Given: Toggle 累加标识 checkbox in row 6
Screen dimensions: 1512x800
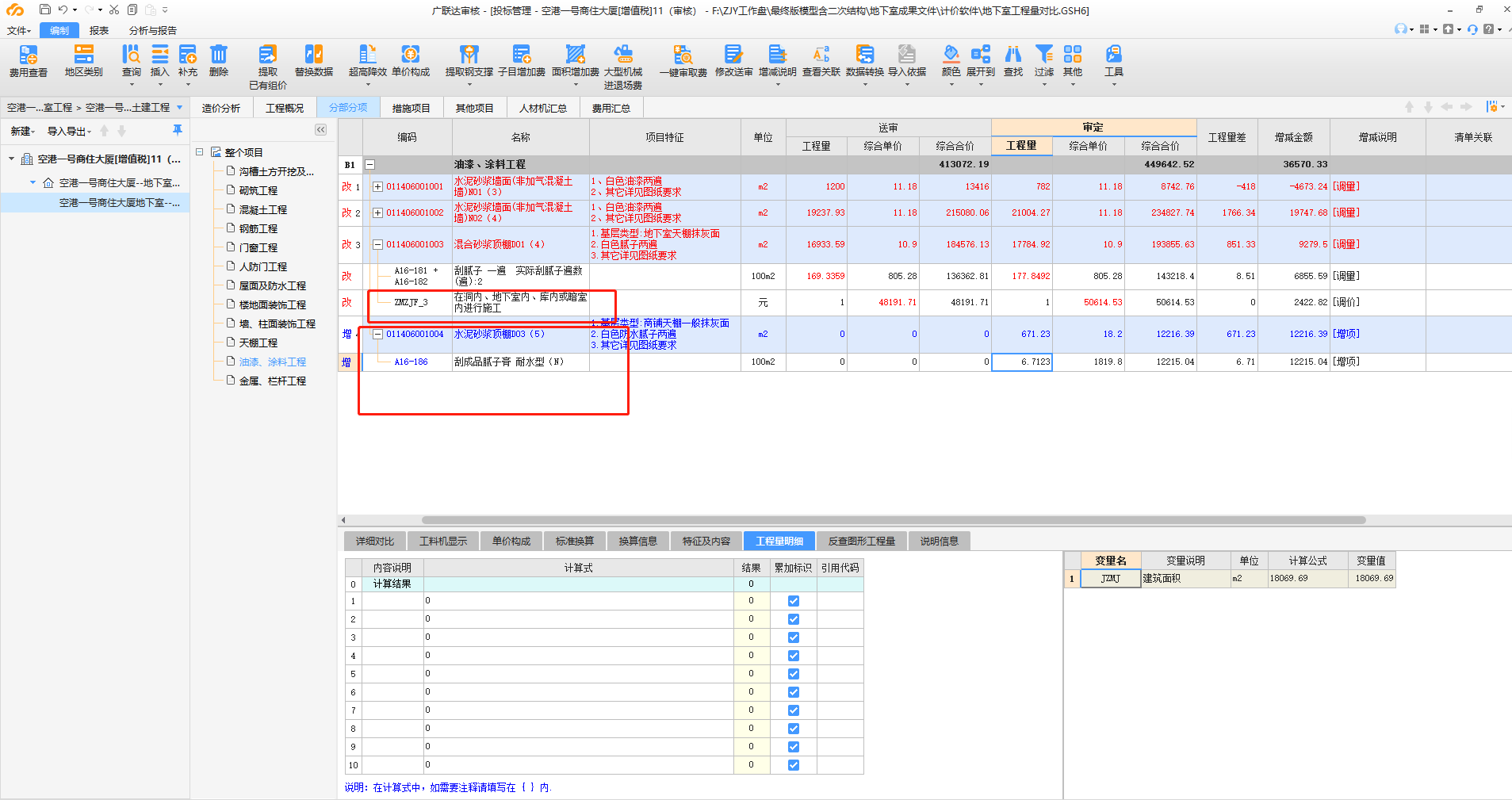Looking at the screenshot, I should [794, 692].
